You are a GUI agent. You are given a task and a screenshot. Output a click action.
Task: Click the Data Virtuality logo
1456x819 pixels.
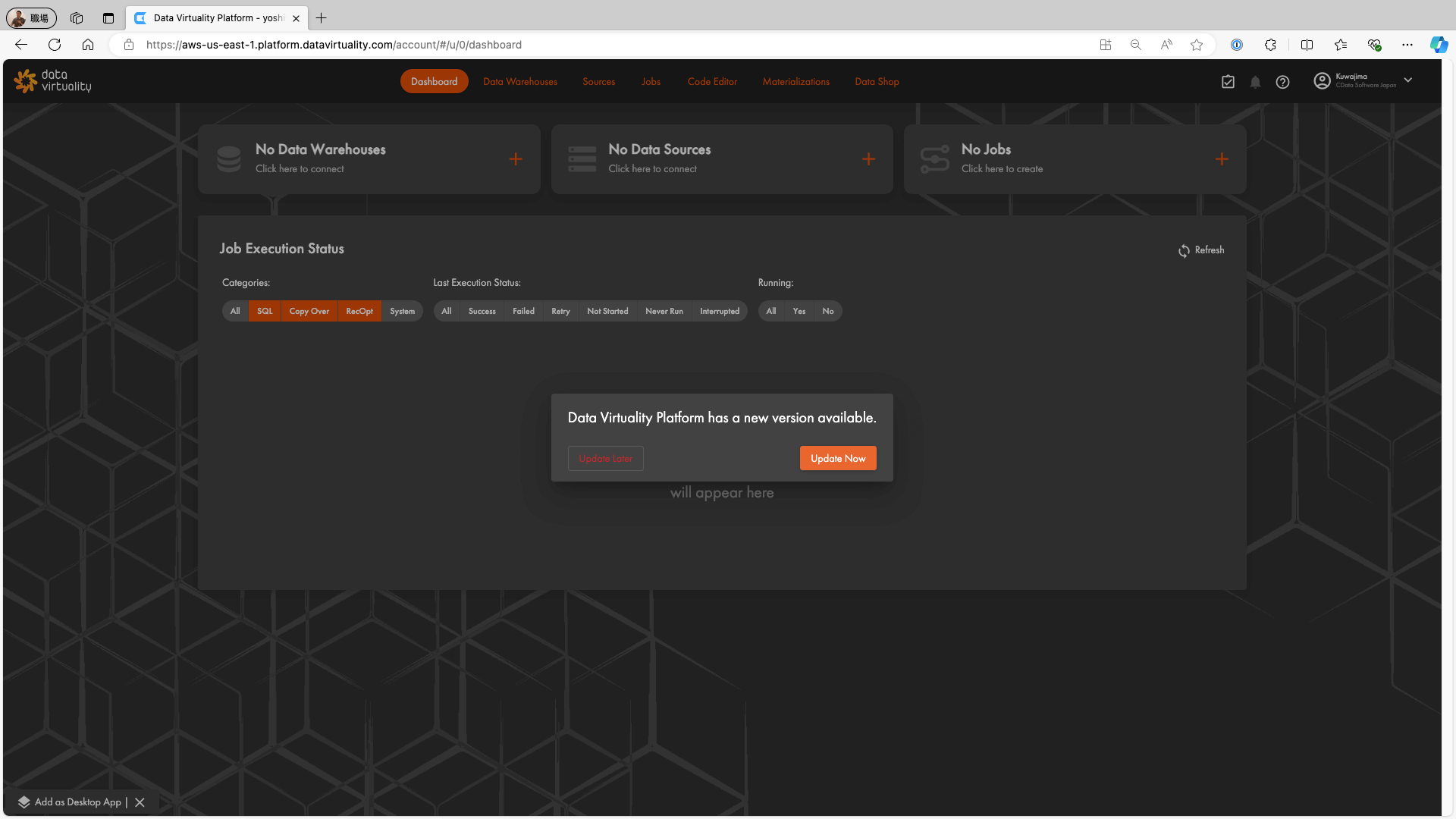(x=52, y=81)
